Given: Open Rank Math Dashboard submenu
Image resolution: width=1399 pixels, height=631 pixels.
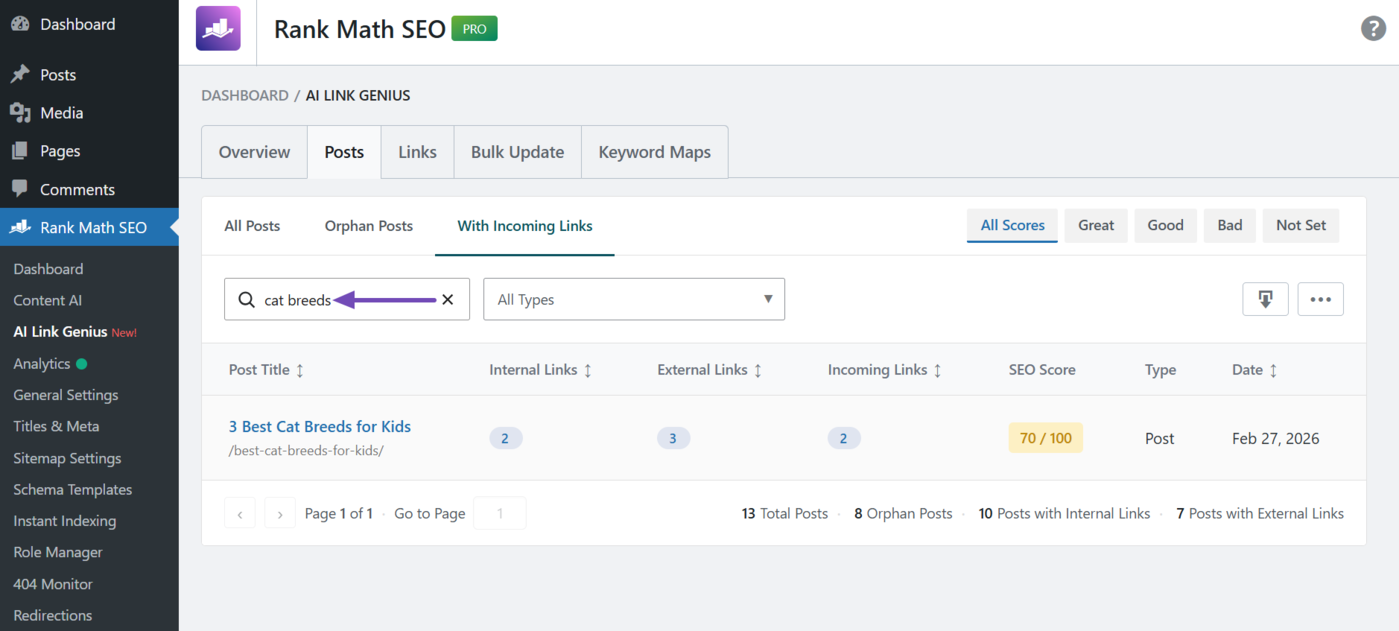Looking at the screenshot, I should pos(48,269).
